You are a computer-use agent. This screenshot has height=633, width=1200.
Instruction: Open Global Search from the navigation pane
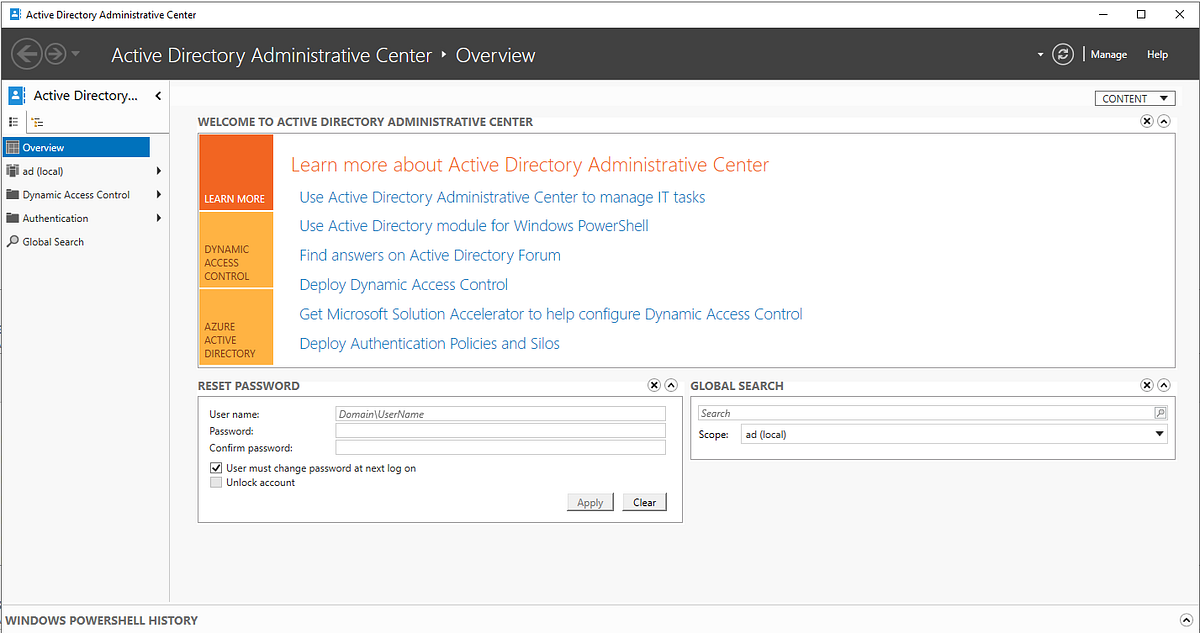point(51,241)
